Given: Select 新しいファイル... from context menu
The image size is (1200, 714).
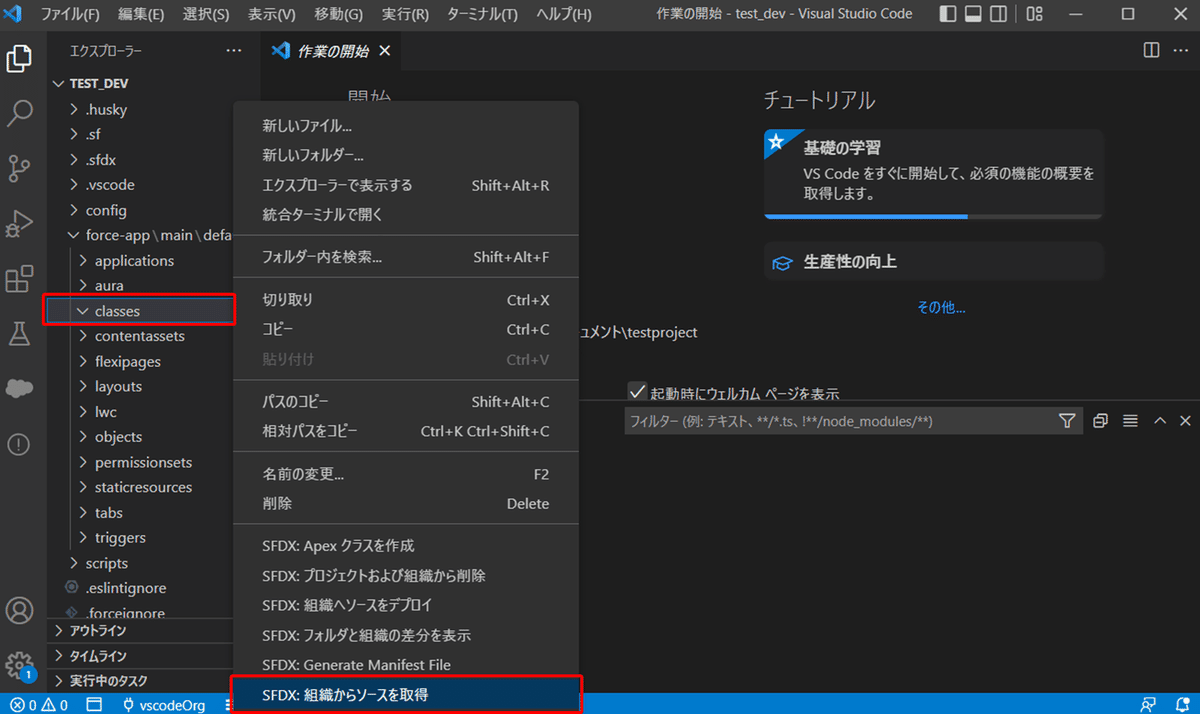Looking at the screenshot, I should click(406, 126).
